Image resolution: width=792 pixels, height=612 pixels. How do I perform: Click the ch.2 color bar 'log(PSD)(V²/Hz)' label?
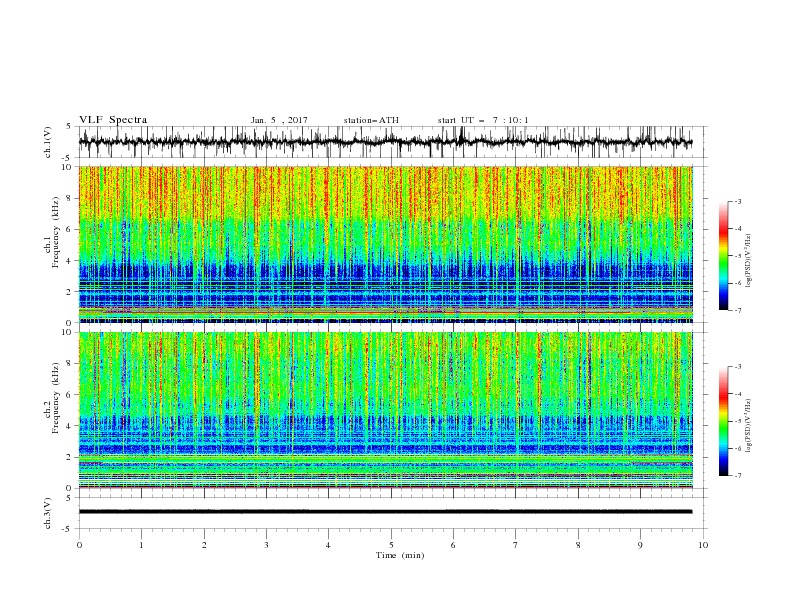click(x=750, y=426)
